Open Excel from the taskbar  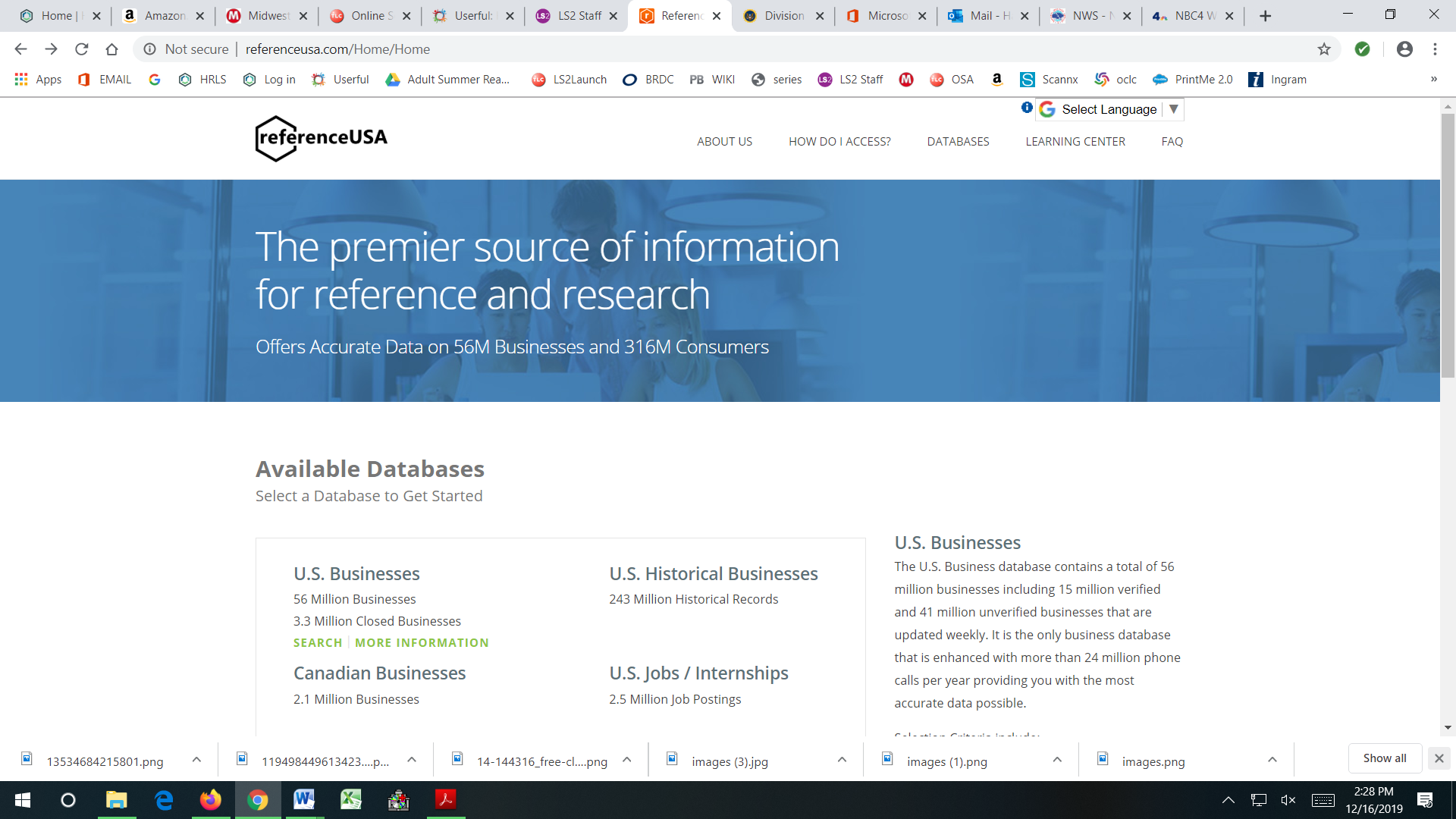pos(350,800)
